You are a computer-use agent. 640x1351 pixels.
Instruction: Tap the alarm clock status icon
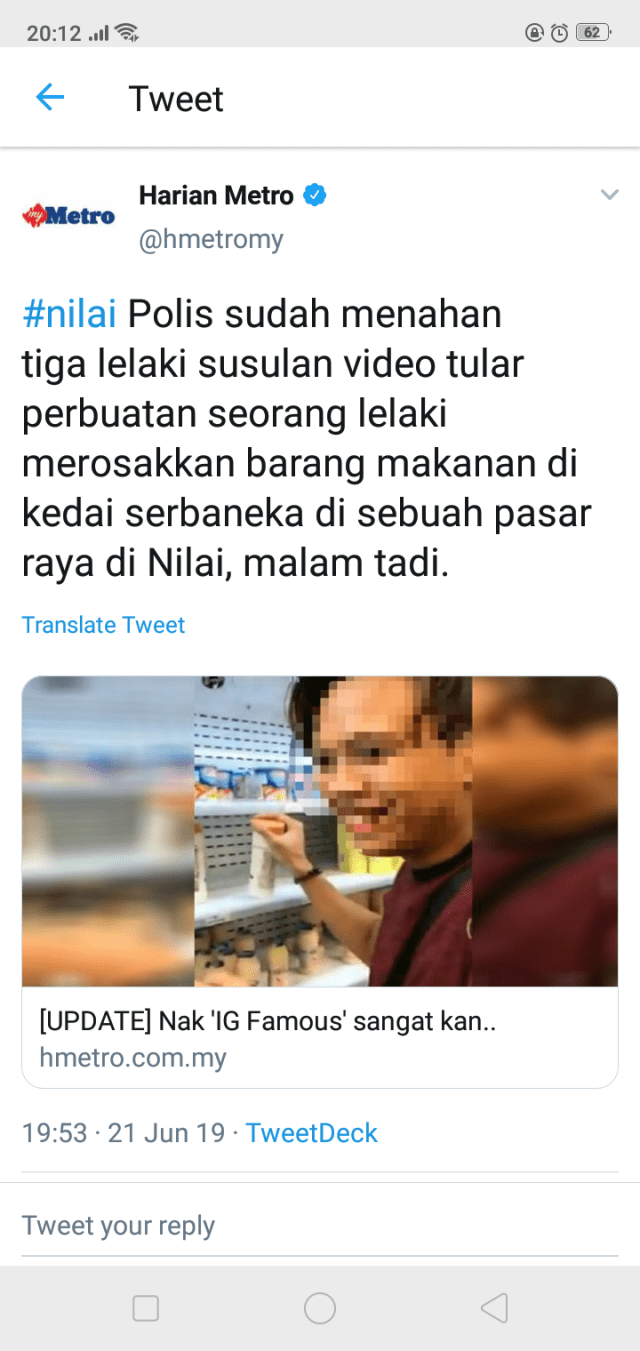tap(559, 32)
